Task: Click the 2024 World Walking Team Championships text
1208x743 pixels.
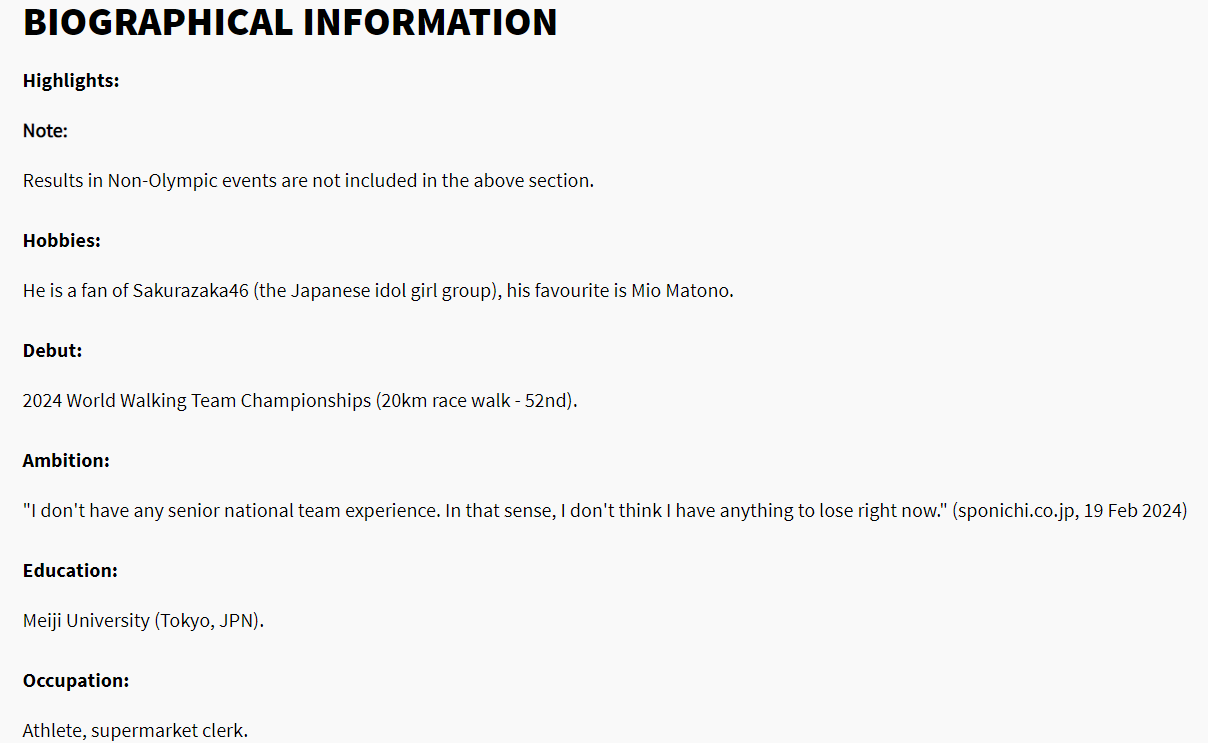Action: pos(197,401)
